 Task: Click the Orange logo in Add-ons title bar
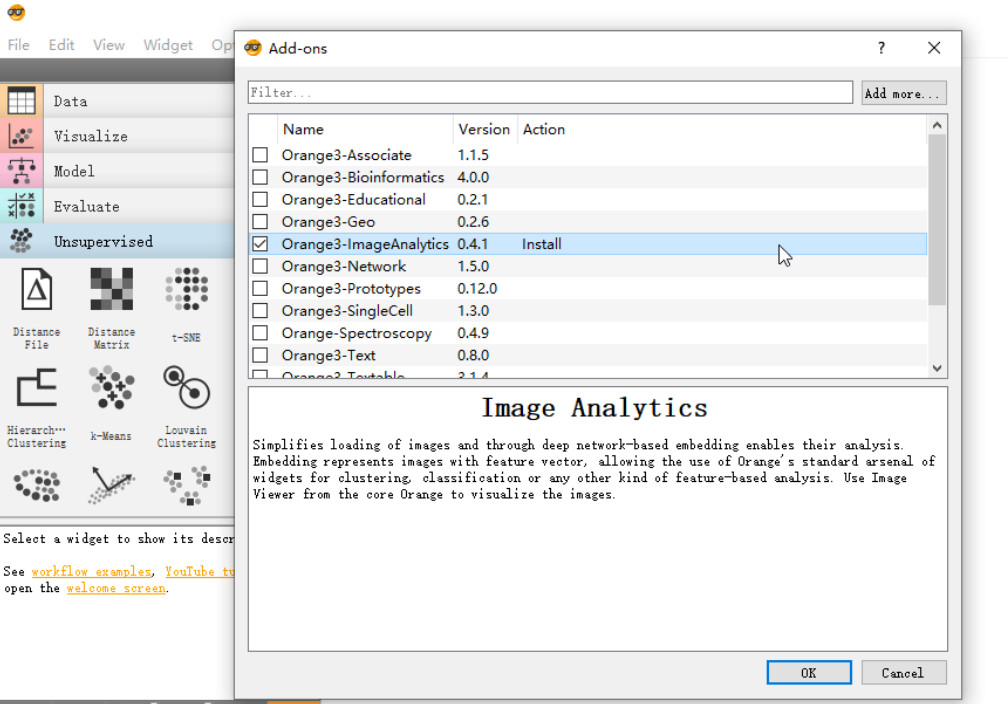point(253,48)
